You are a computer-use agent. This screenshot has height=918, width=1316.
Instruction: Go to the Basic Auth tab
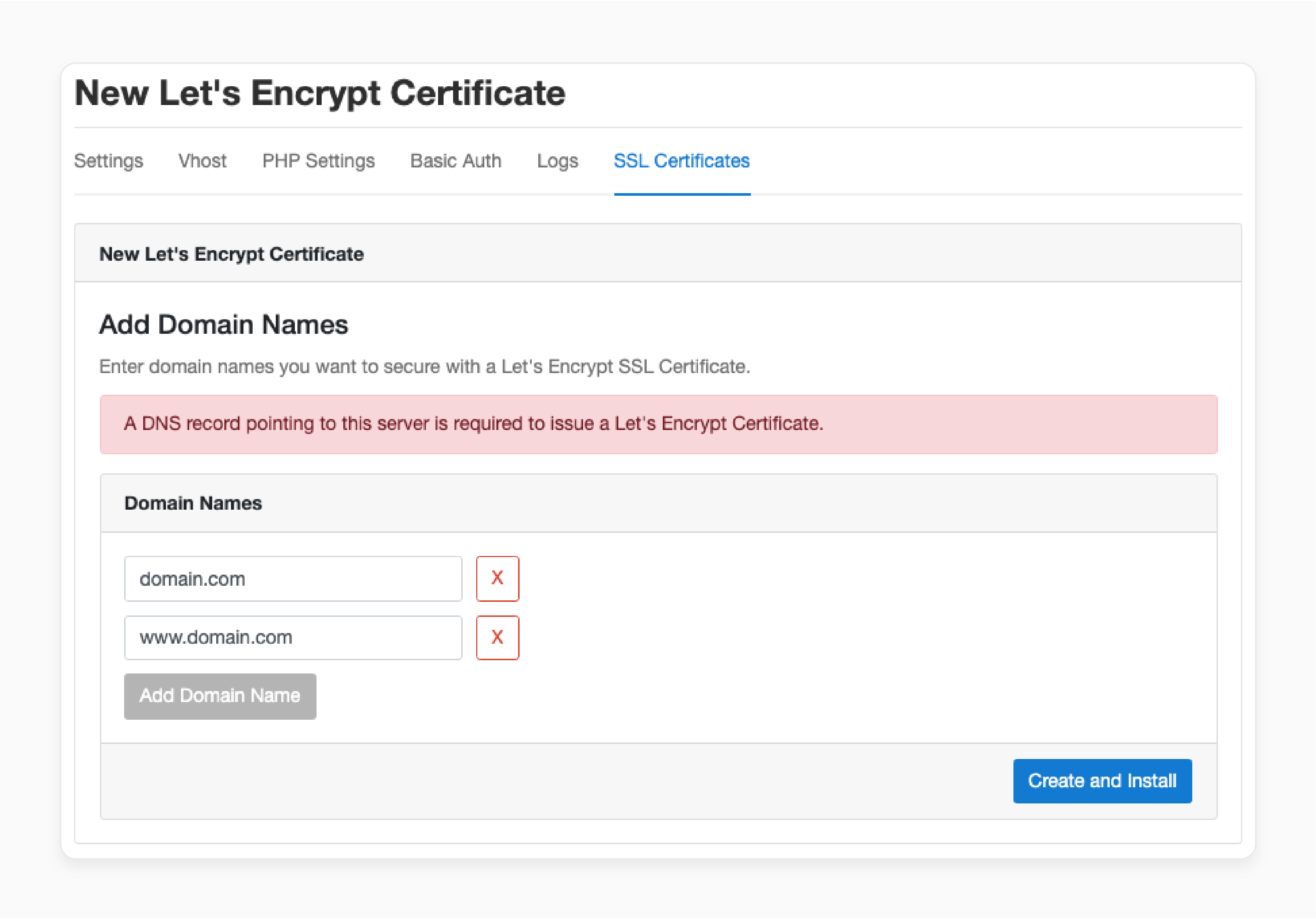click(456, 161)
